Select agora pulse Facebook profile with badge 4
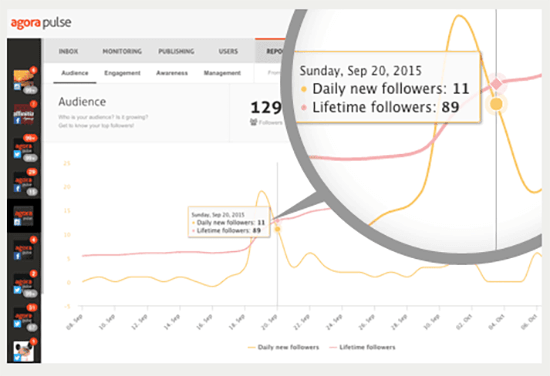Screen dimensions: 550x376 tap(24, 250)
